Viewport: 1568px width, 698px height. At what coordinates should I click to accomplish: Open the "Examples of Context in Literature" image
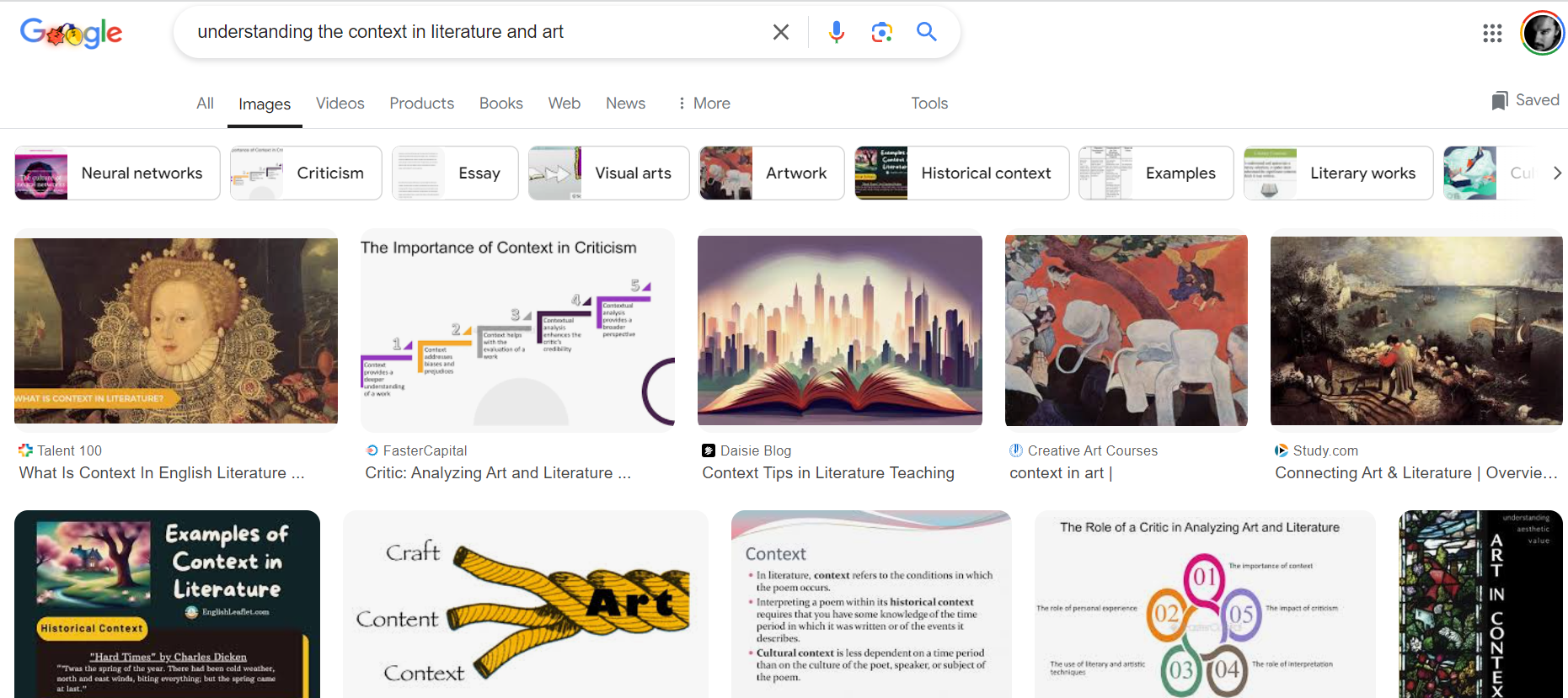tap(167, 604)
